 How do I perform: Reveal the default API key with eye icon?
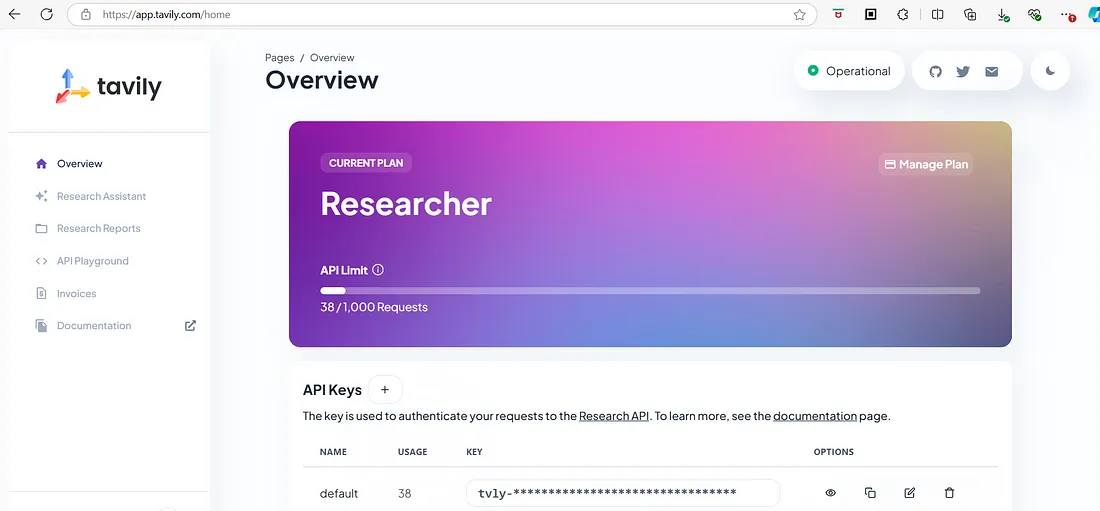pos(831,493)
